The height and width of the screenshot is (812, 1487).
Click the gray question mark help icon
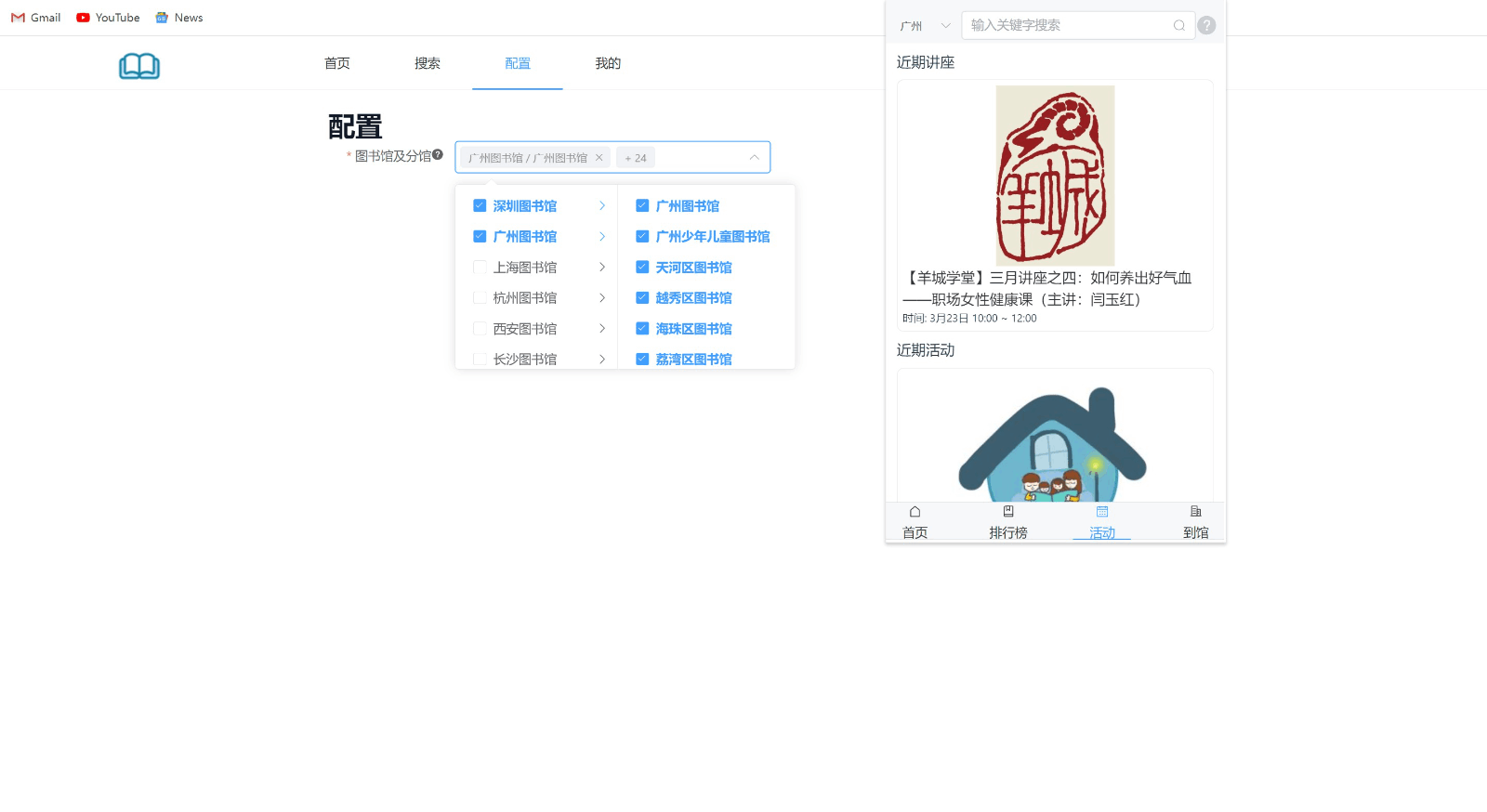pyautogui.click(x=1206, y=26)
